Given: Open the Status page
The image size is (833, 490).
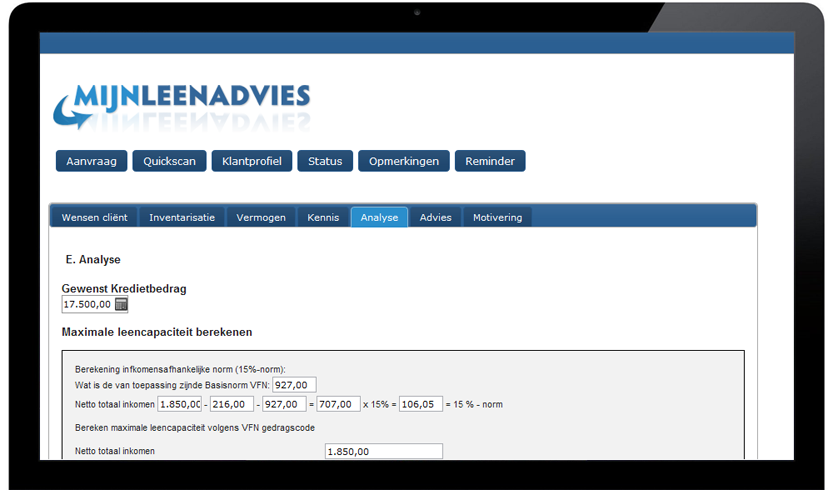Looking at the screenshot, I should coord(325,161).
